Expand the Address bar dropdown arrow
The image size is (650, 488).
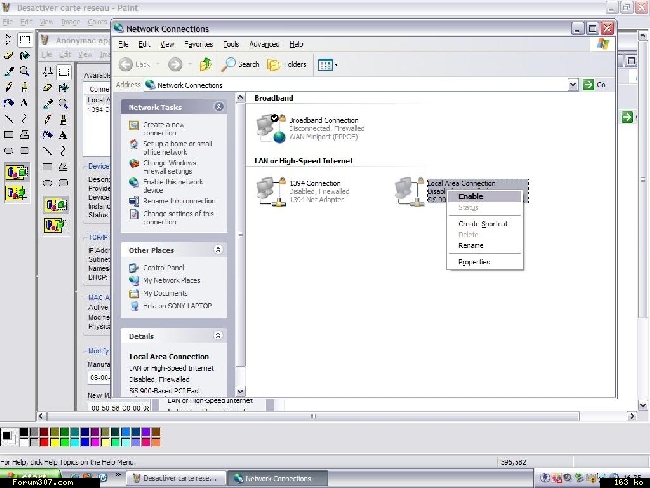pyautogui.click(x=574, y=85)
